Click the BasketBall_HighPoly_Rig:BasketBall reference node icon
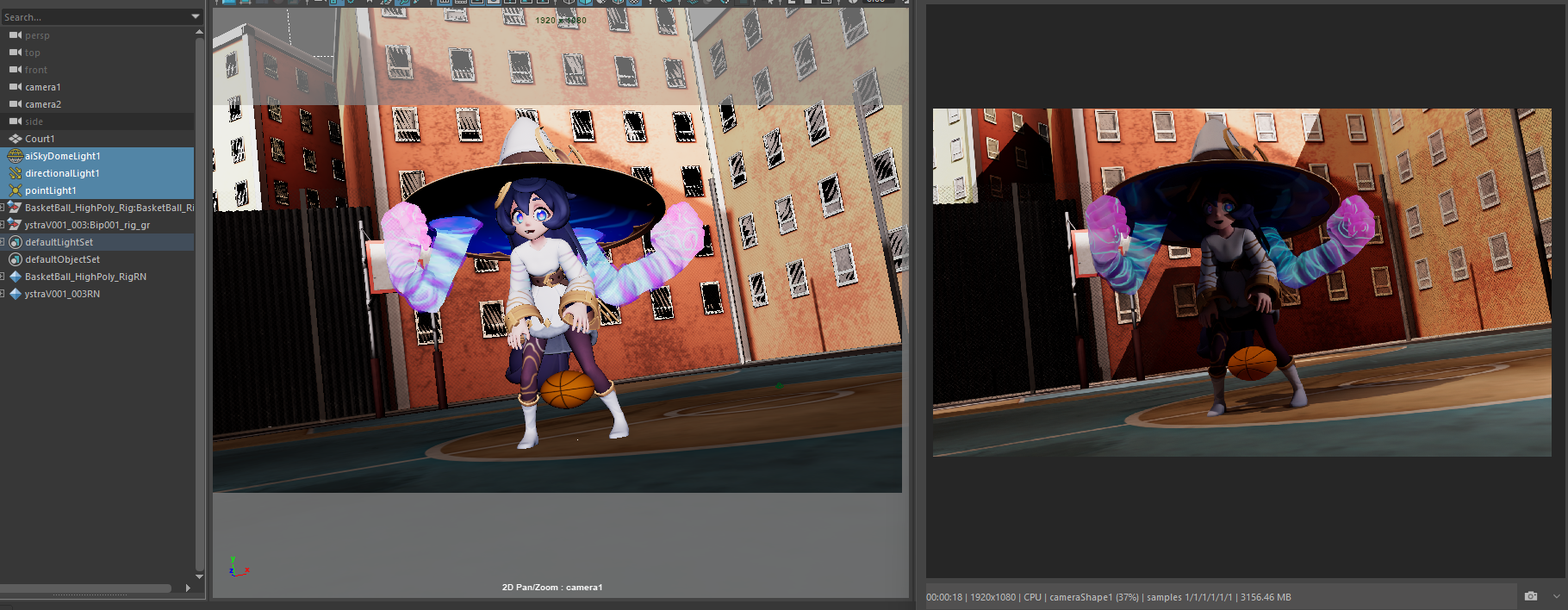Image resolution: width=1568 pixels, height=610 pixels. [15, 208]
